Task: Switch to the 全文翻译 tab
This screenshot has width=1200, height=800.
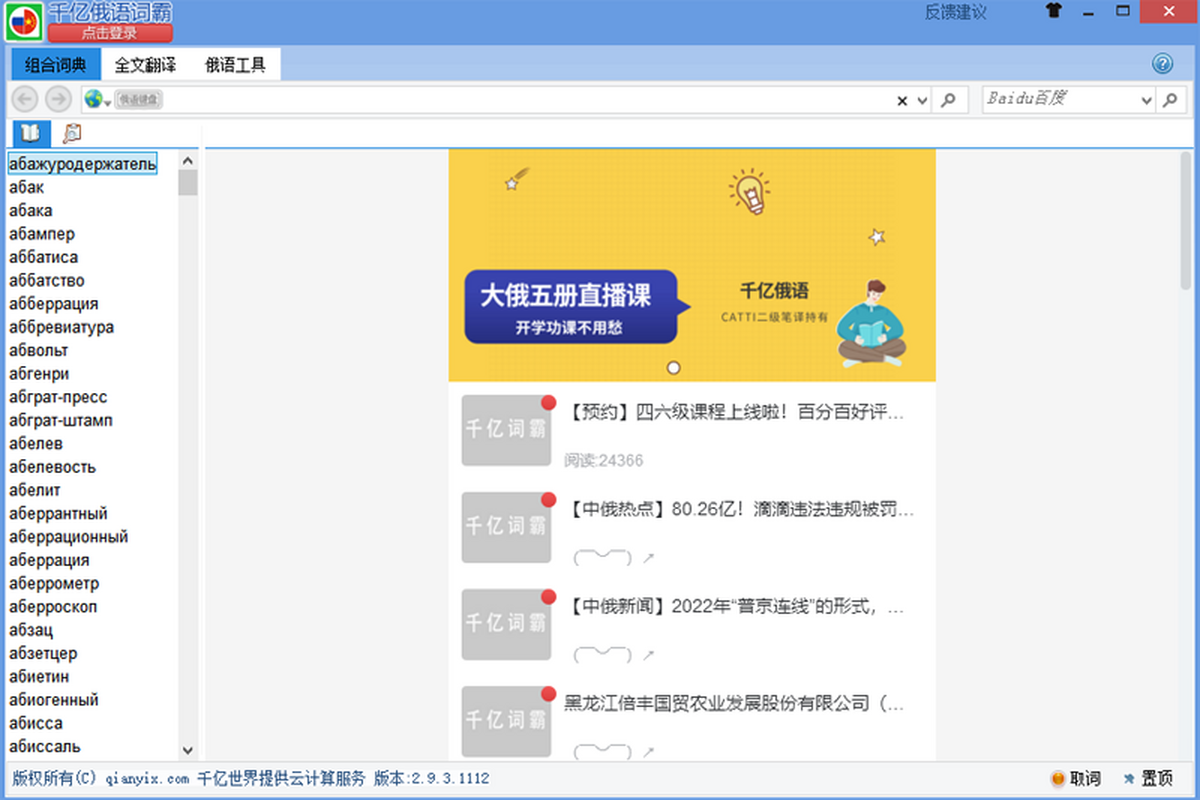Action: (145, 65)
